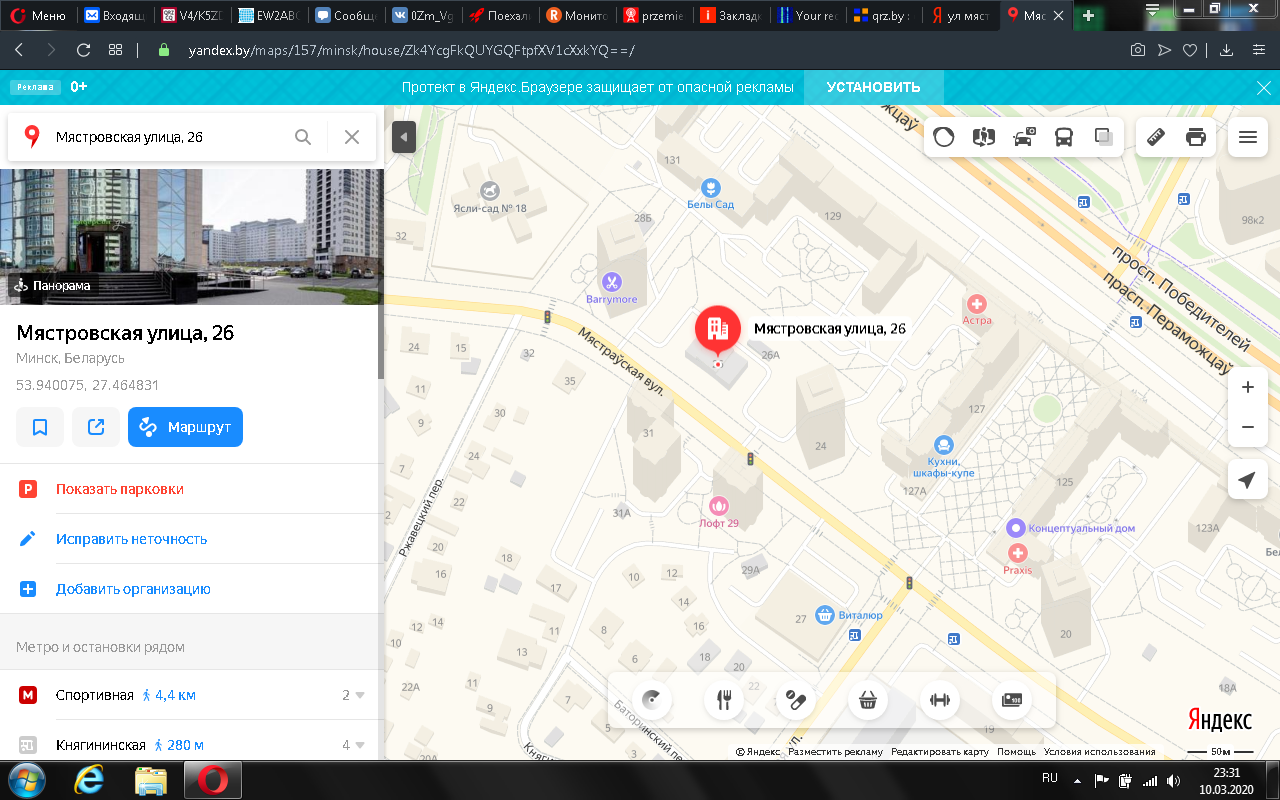
Task: Open the map hamburger menu
Action: 1247,137
